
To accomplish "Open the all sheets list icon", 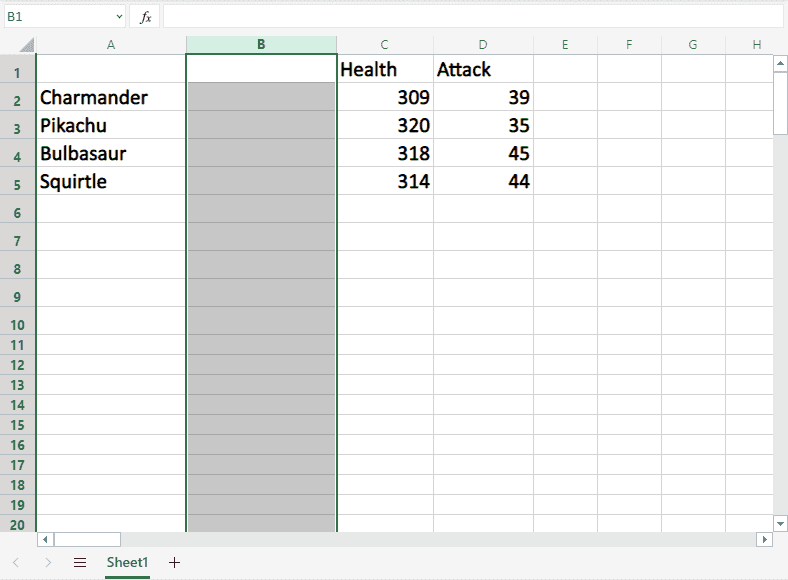I will (x=80, y=563).
